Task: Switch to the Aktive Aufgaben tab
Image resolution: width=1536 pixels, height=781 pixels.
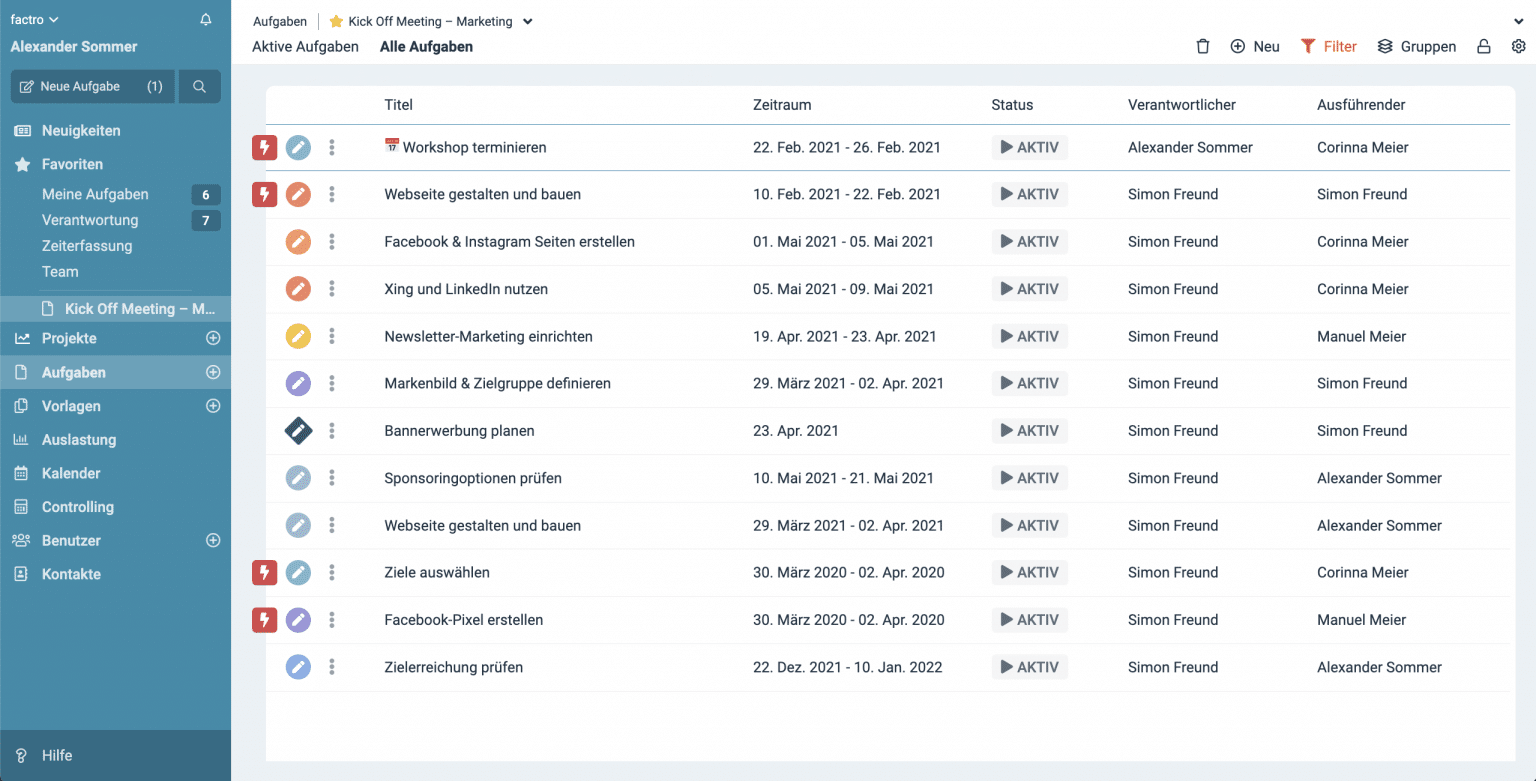Action: [305, 47]
